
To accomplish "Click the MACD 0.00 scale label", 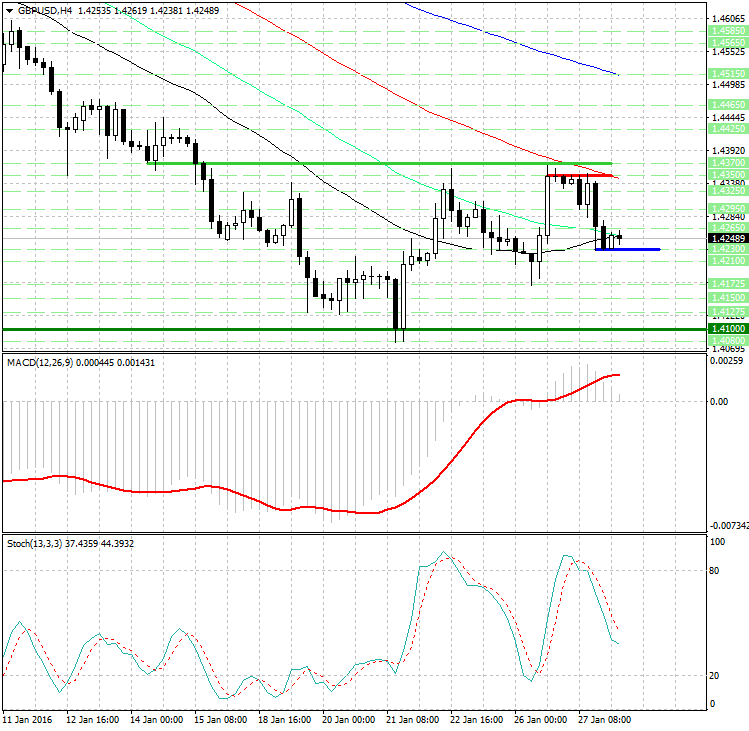I will [719, 401].
